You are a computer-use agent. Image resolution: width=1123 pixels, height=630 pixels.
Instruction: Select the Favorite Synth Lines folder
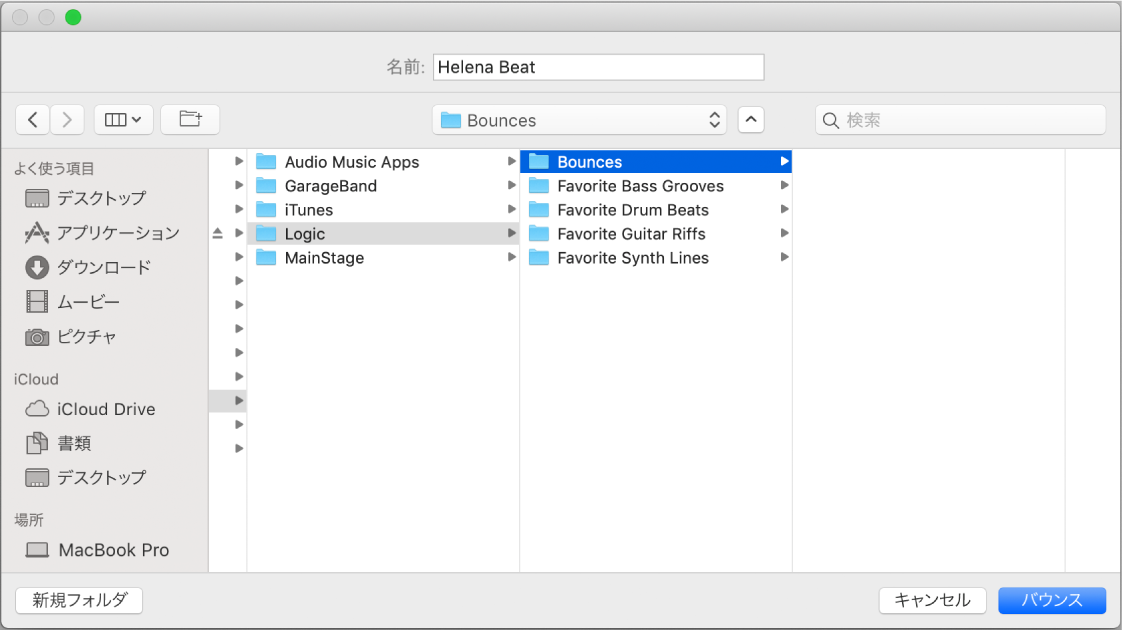tap(656, 258)
